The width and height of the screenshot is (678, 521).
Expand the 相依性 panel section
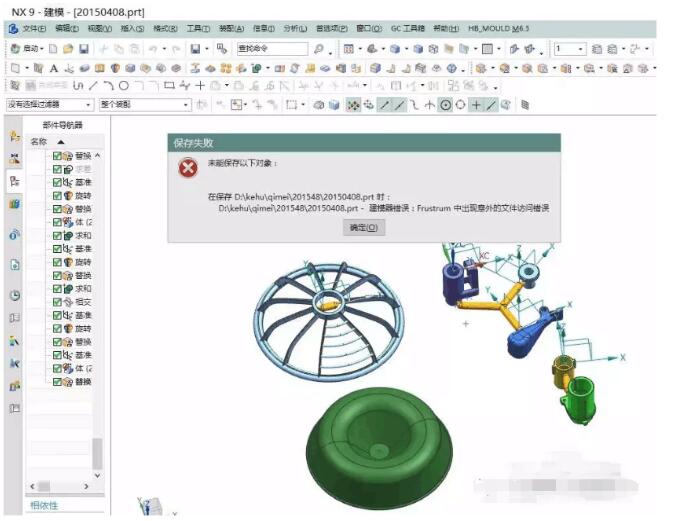(x=44, y=505)
